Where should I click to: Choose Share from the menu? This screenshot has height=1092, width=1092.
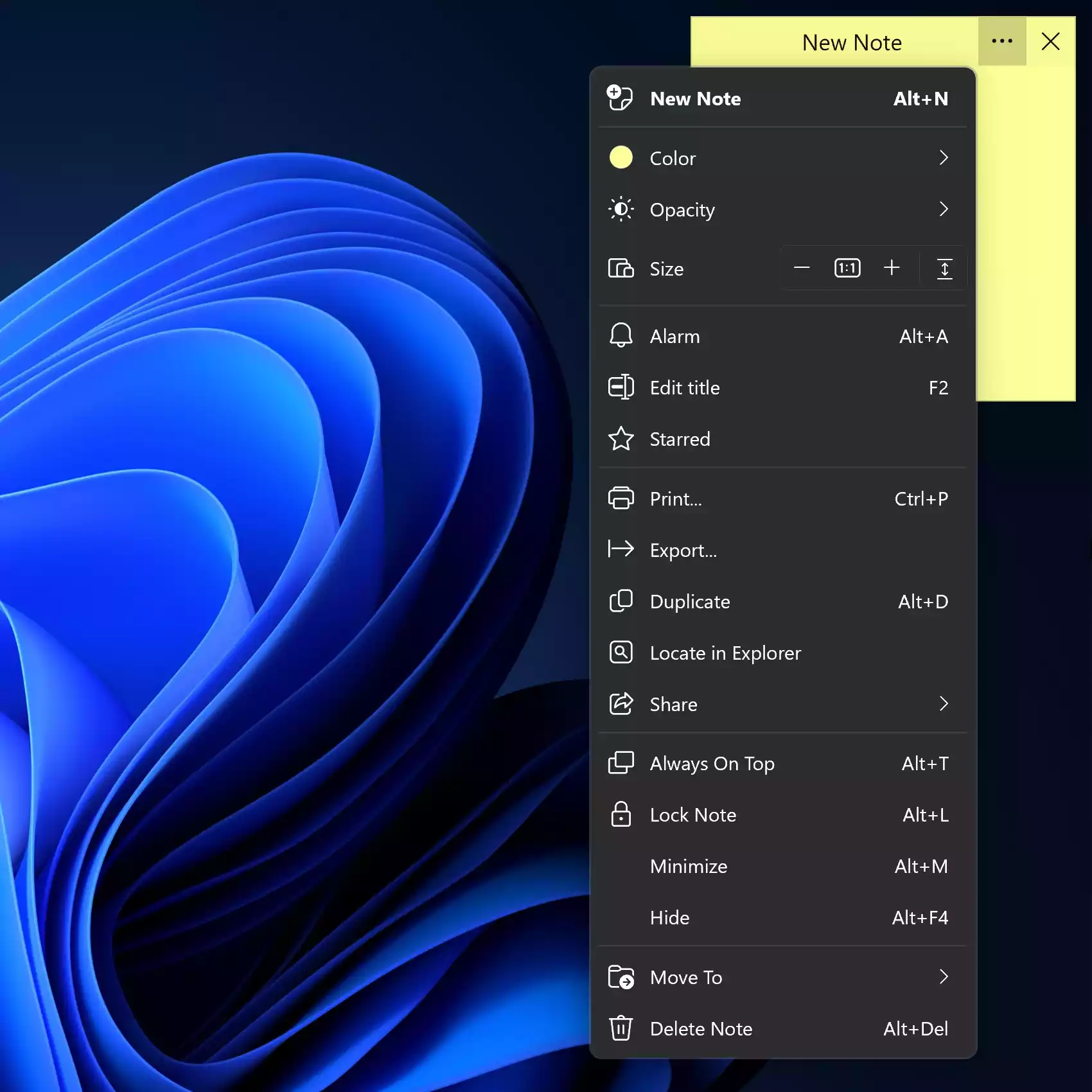click(x=673, y=704)
